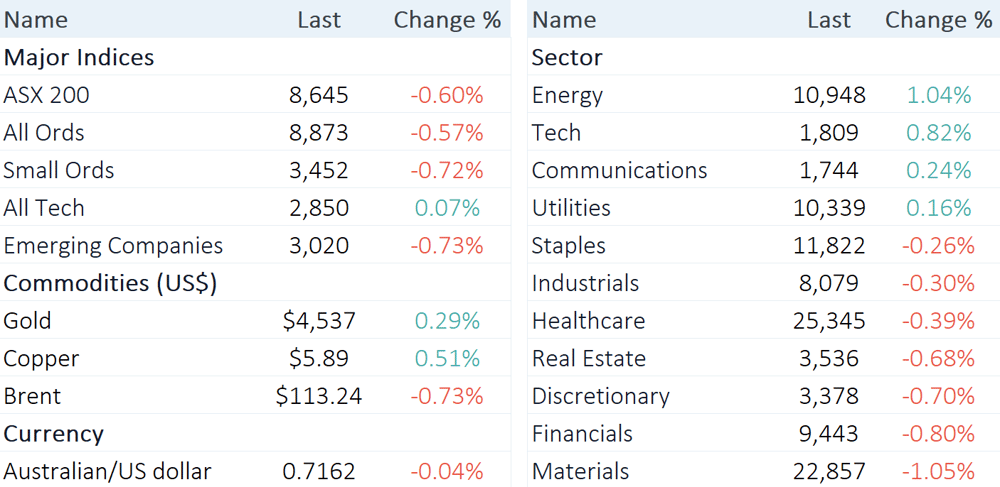The width and height of the screenshot is (1000, 487).
Task: Select the Tech sector row
Action: 764,133
